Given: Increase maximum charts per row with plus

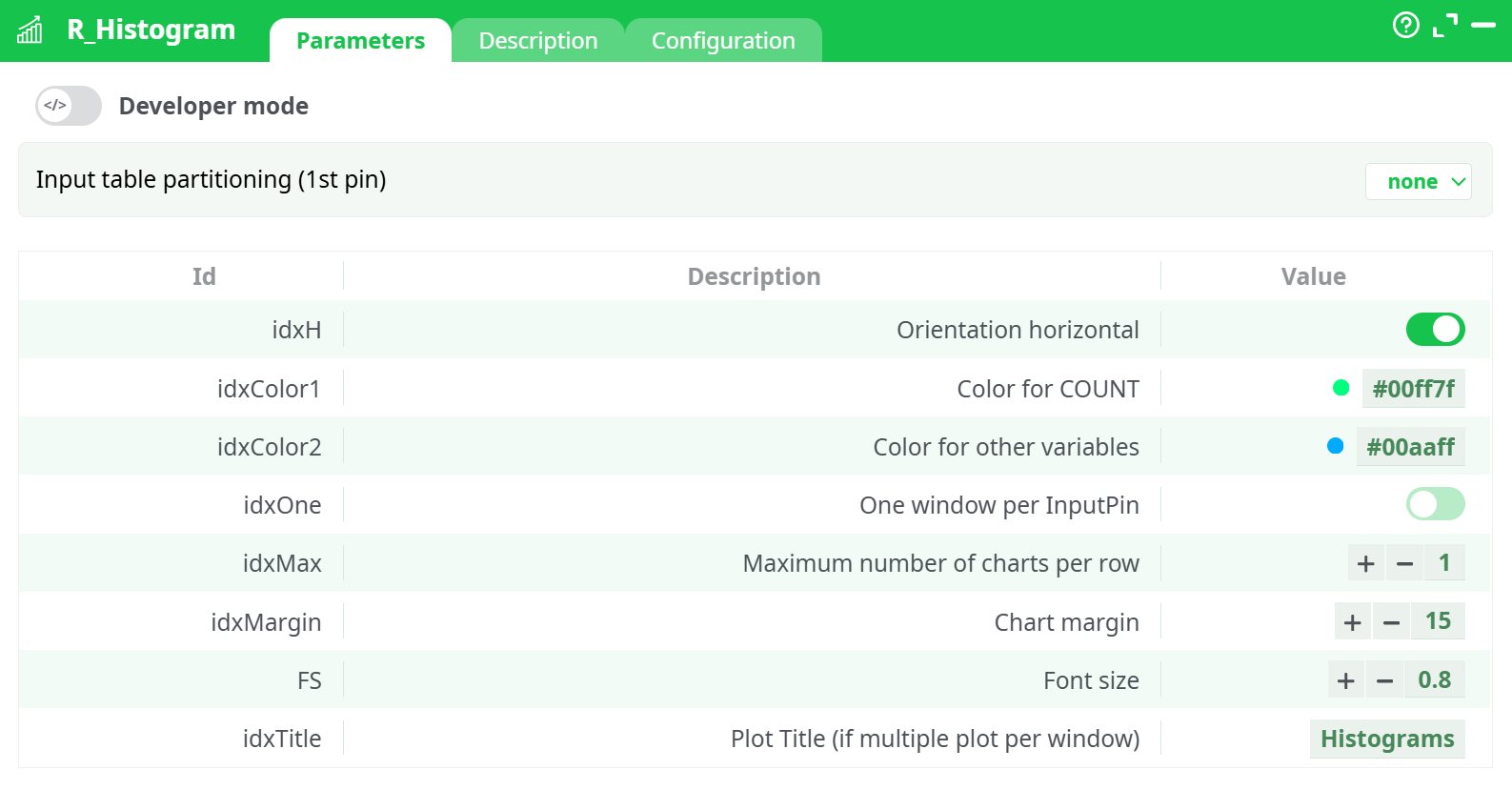Looking at the screenshot, I should [1365, 564].
